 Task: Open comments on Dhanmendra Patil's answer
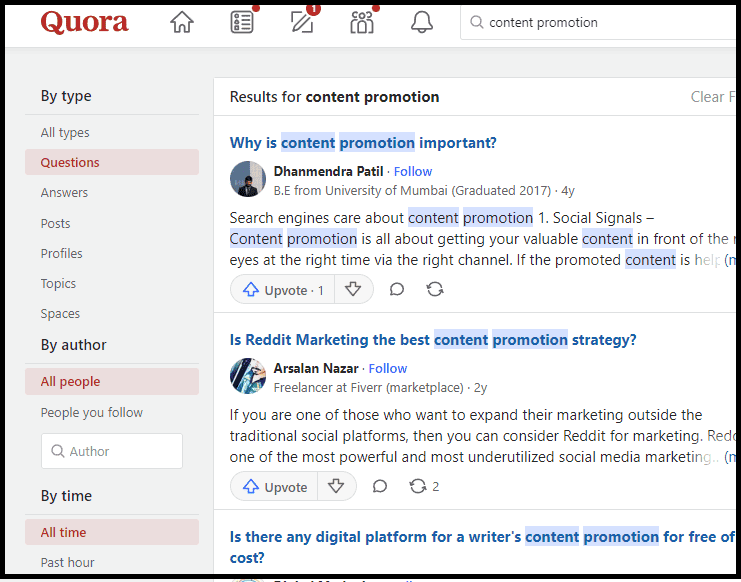[x=397, y=290]
